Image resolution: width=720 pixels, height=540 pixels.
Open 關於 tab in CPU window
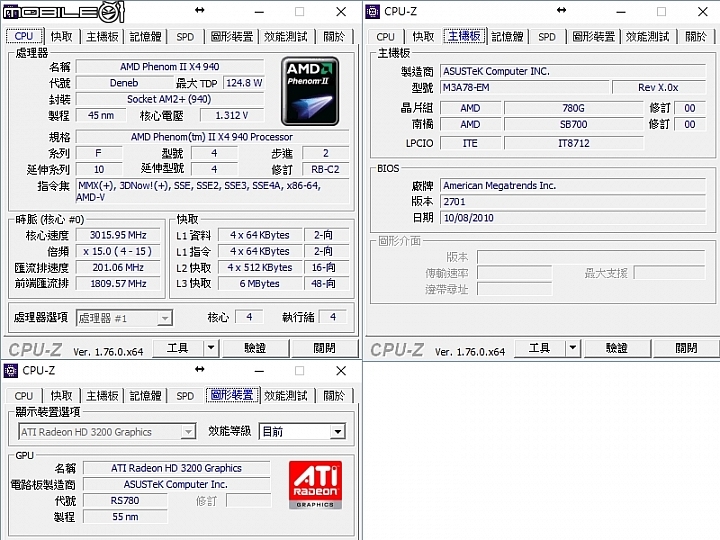pyautogui.click(x=334, y=36)
